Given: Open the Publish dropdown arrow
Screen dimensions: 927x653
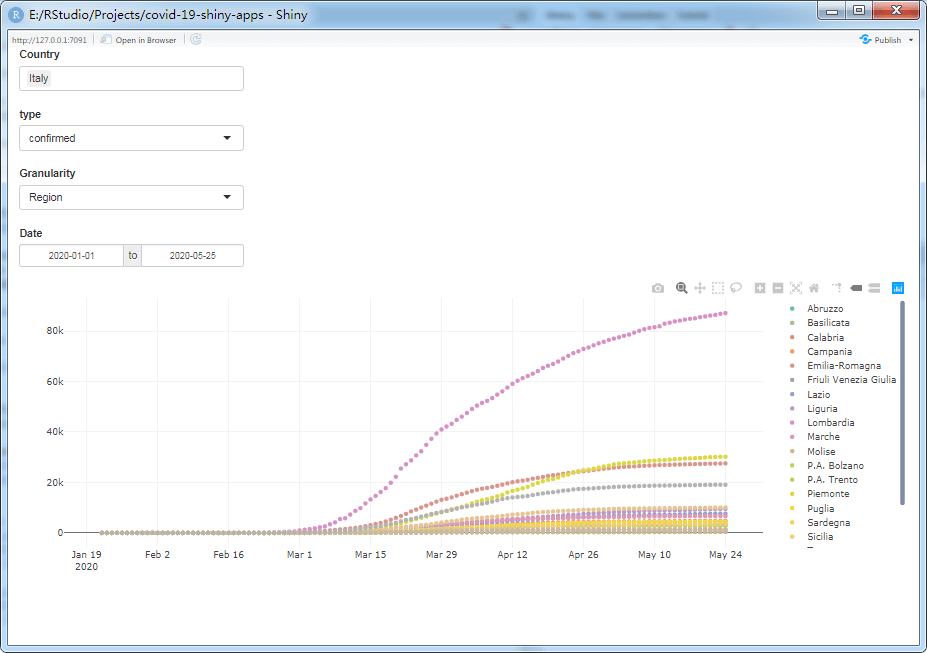Looking at the screenshot, I should pos(911,40).
